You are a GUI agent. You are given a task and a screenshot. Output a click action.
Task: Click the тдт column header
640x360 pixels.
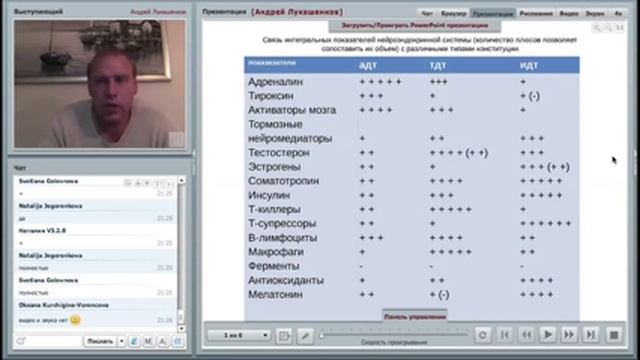(x=438, y=65)
